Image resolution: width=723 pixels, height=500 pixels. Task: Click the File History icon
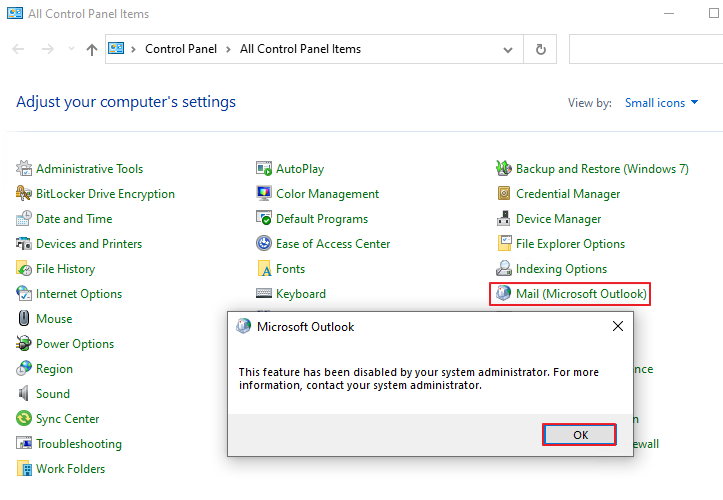point(24,268)
